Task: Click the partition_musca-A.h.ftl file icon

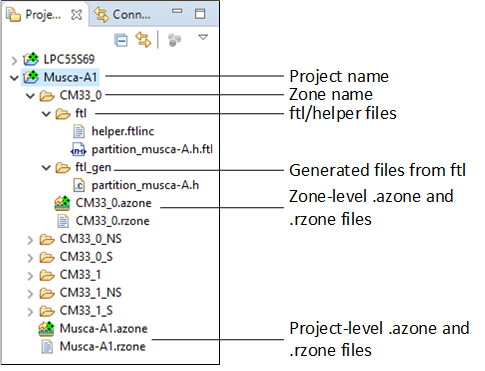Action: tap(78, 149)
